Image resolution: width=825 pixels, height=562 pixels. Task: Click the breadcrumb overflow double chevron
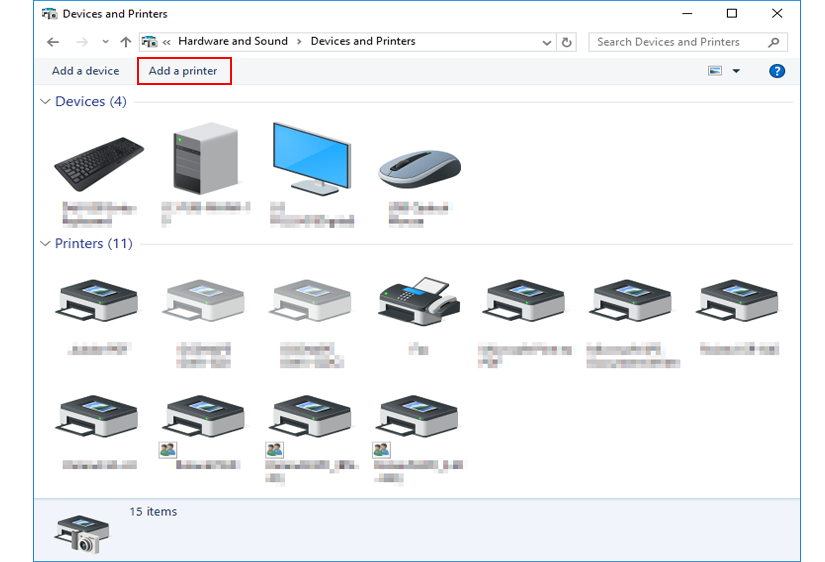coord(166,42)
